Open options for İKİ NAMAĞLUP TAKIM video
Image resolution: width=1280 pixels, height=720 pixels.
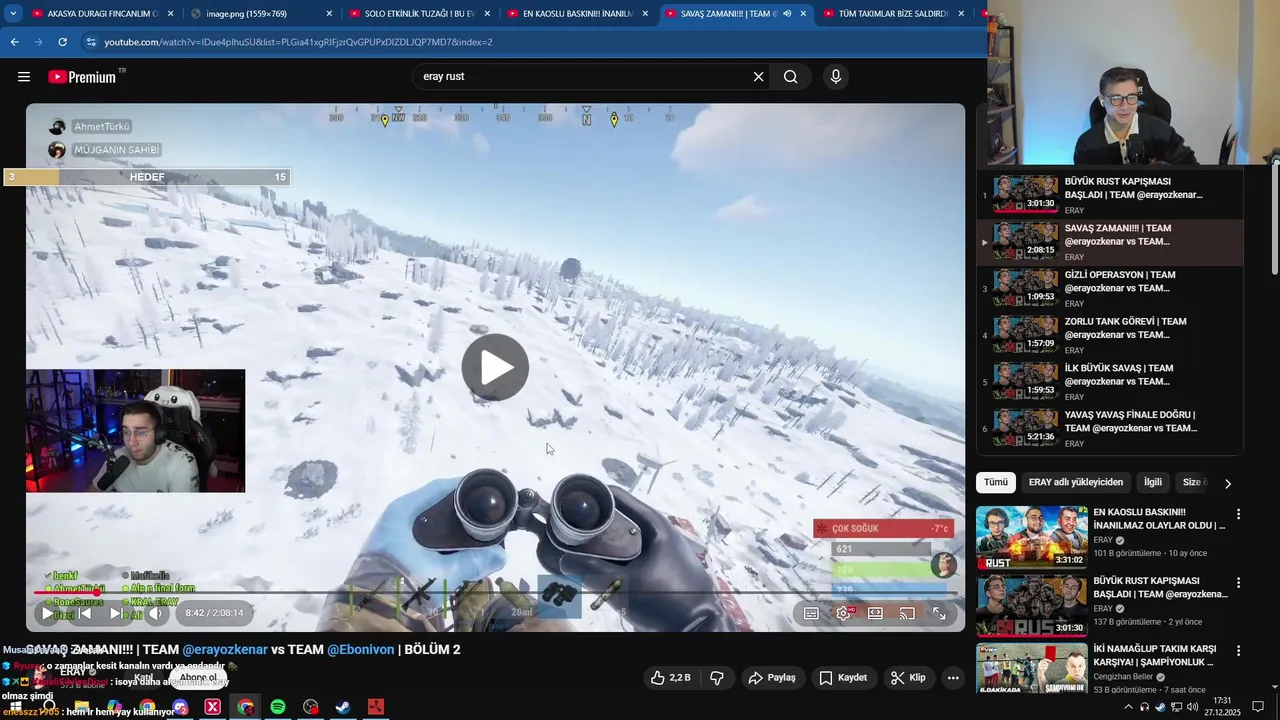pyautogui.click(x=1238, y=650)
